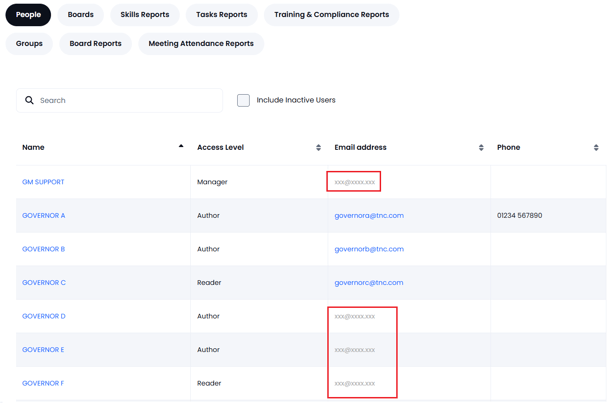Screen dimensions: 610x403
Task: Open GOVERNOR F profile link
Action: [43, 383]
